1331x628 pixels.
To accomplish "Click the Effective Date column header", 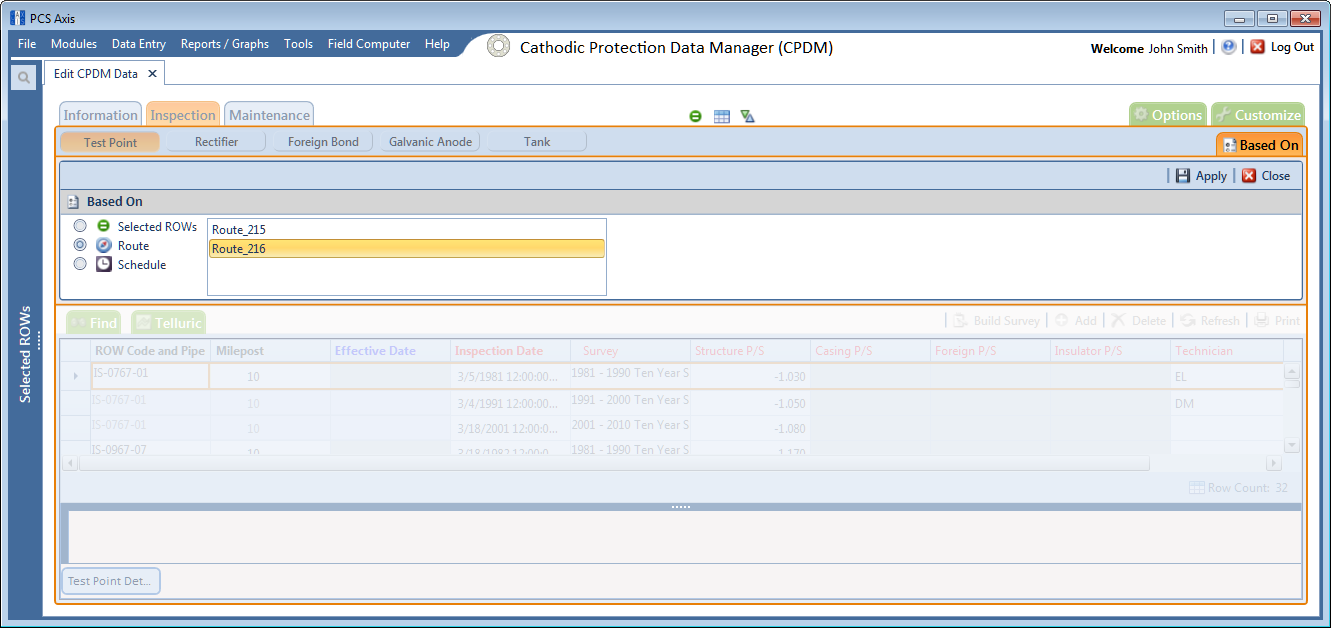I will (x=390, y=351).
